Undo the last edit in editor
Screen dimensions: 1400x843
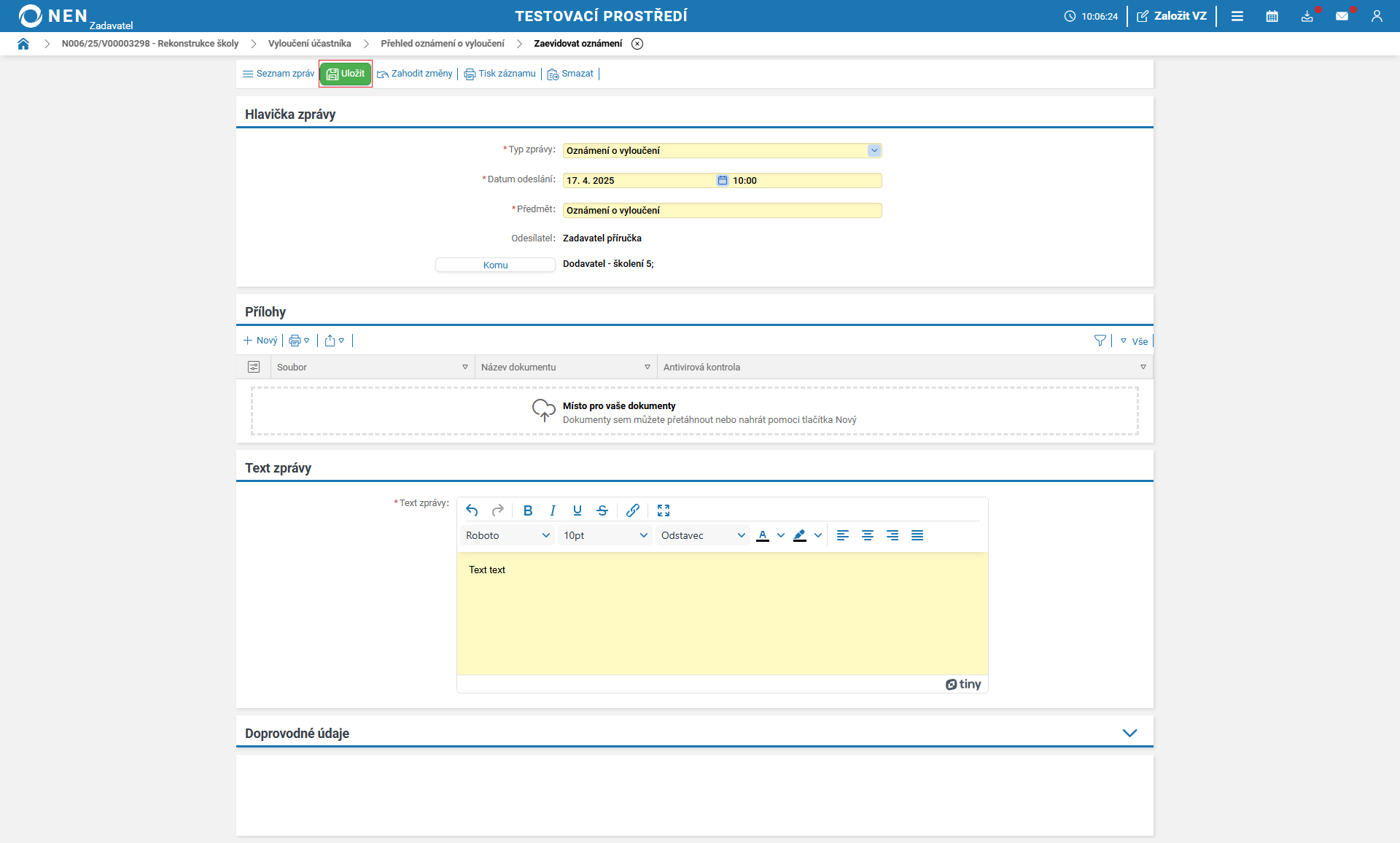pyautogui.click(x=472, y=510)
